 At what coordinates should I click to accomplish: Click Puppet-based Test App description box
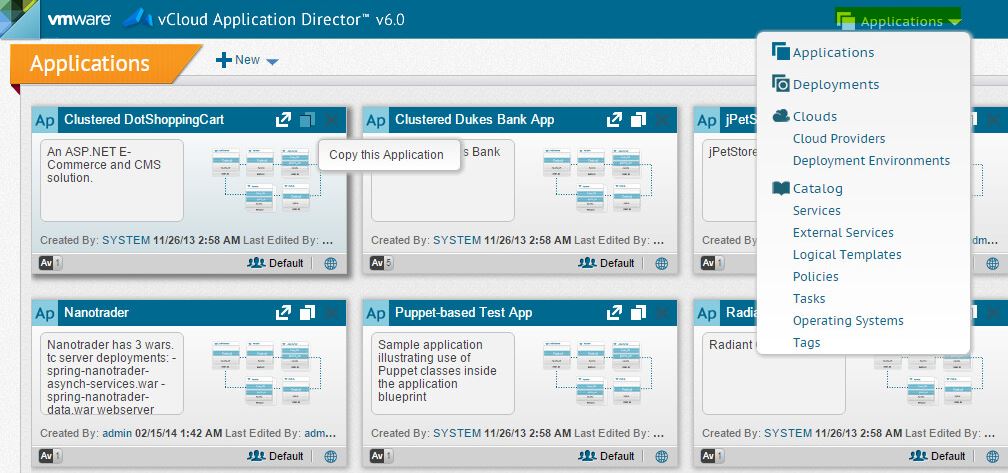443,373
